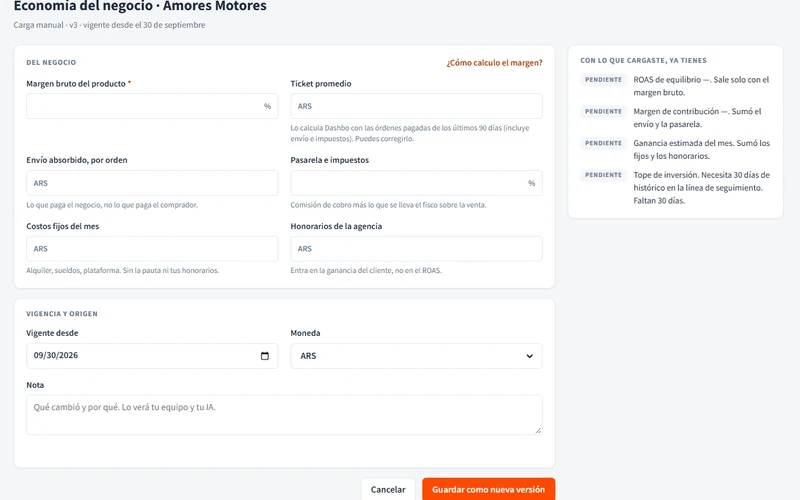Select the Costos fijos del mes input

(x=152, y=248)
